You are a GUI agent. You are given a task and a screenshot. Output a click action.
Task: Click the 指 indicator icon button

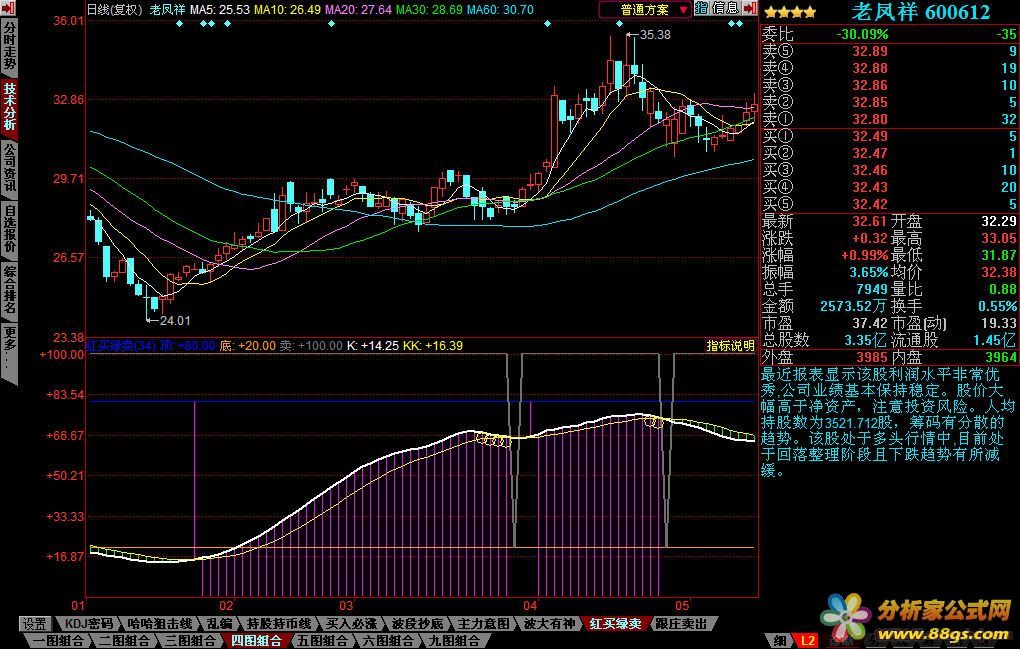[x=701, y=8]
